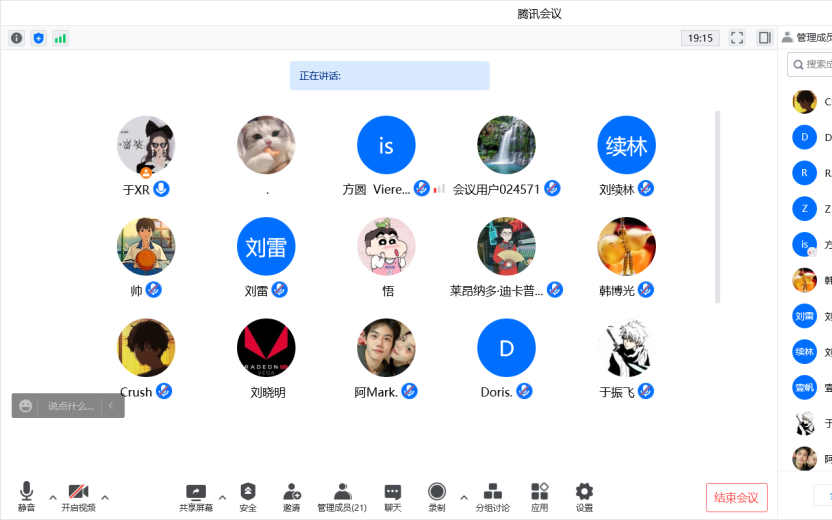
Task: Start recording with 录制
Action: coord(437,497)
